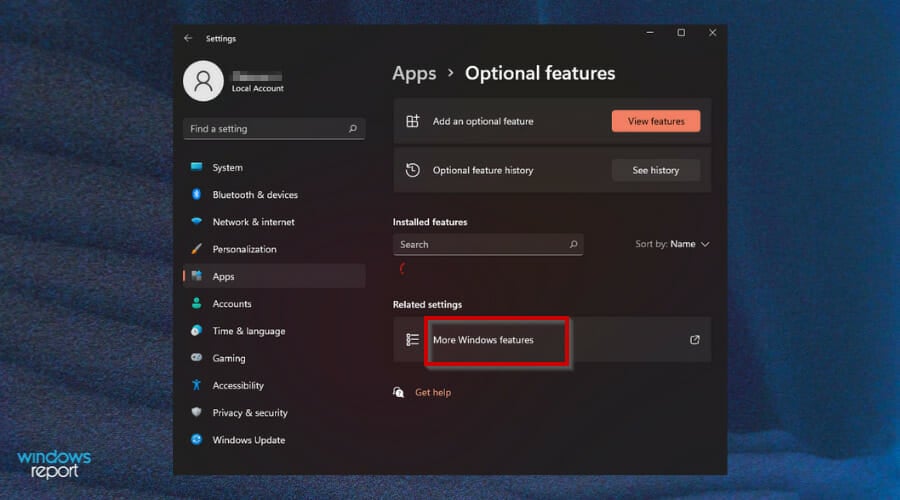This screenshot has height=500, width=900.
Task: Click the Add optional feature grid icon
Action: tap(413, 121)
